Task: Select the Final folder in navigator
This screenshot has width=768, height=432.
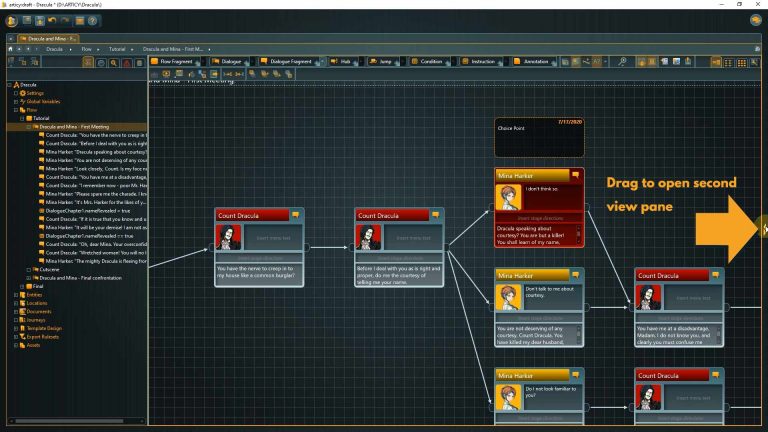Action: [38, 286]
